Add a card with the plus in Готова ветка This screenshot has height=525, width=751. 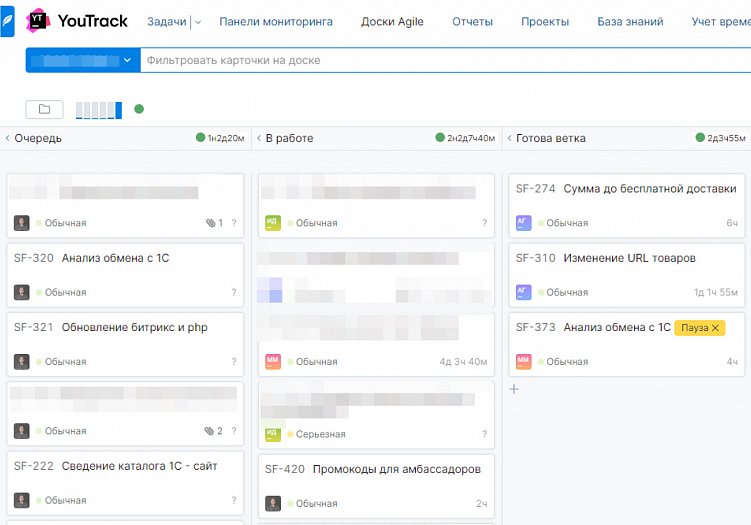click(514, 389)
